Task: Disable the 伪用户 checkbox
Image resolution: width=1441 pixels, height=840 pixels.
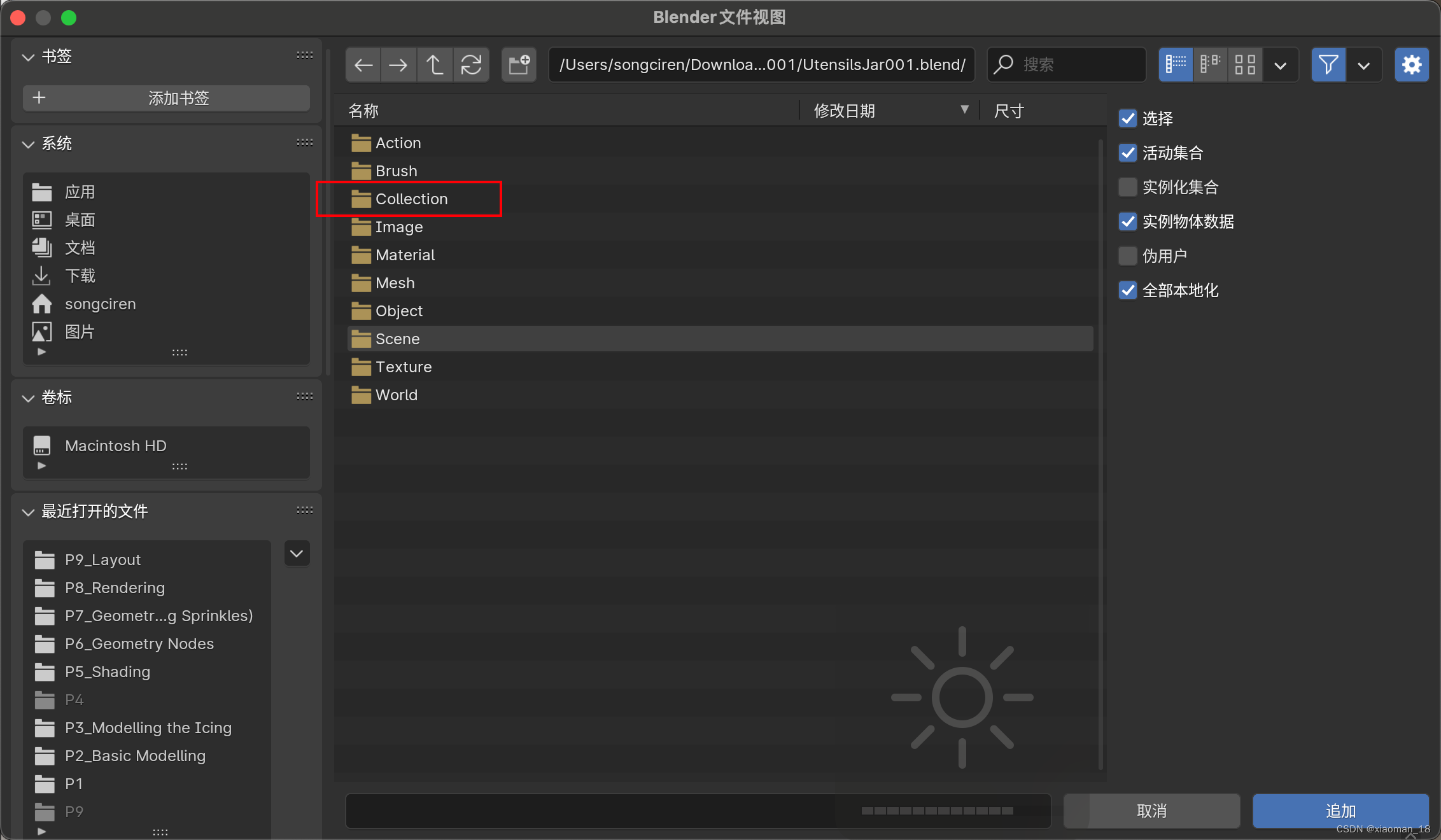Action: point(1128,255)
